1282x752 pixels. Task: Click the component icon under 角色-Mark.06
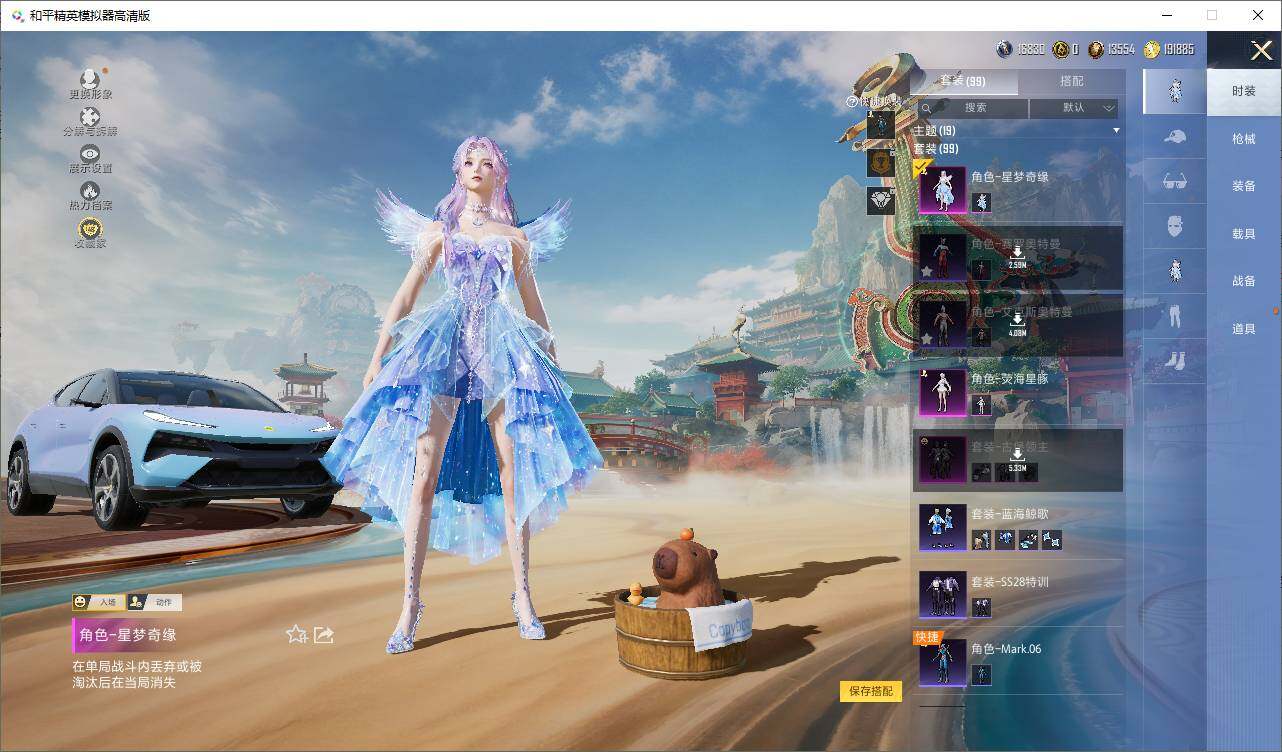[x=981, y=675]
